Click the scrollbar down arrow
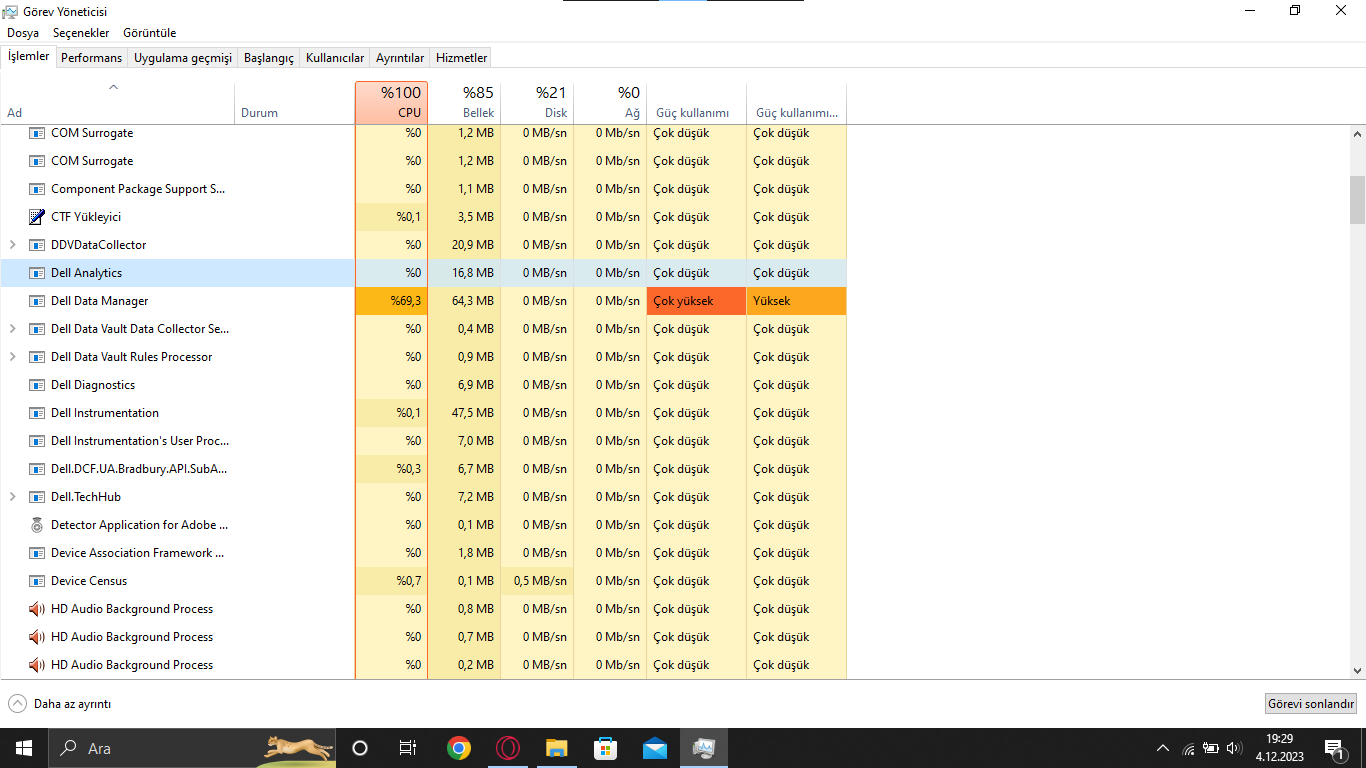This screenshot has height=768, width=1366. coord(1357,671)
